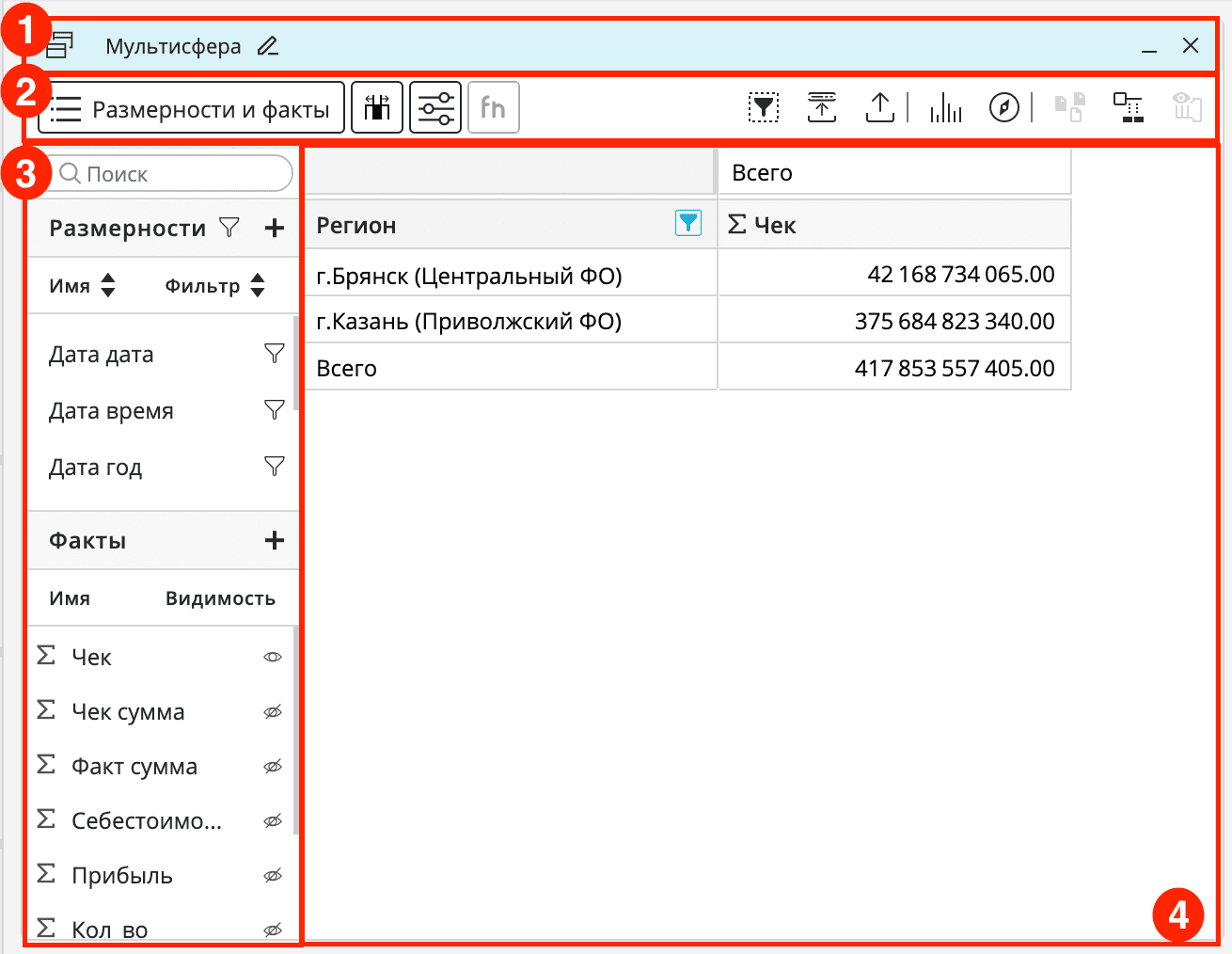Image resolution: width=1232 pixels, height=954 pixels.
Task: Toggle visibility of Прибыль fact
Action: pyautogui.click(x=273, y=876)
